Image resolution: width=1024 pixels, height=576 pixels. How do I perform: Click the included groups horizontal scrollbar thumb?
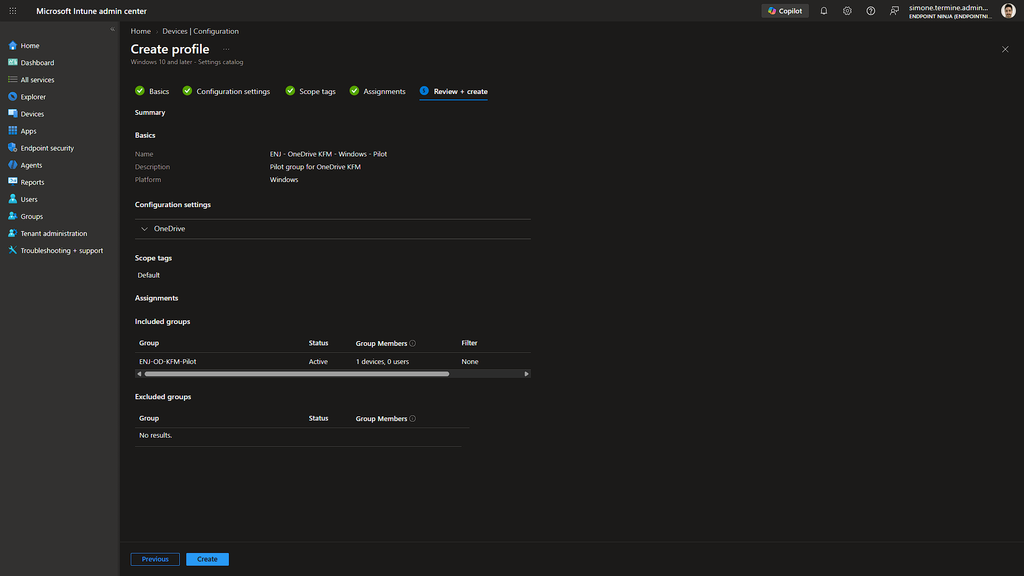tap(296, 374)
